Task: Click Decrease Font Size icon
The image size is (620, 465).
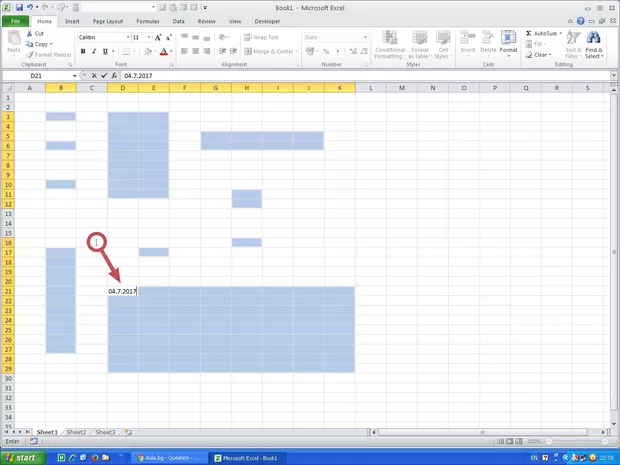Action: tap(168, 38)
